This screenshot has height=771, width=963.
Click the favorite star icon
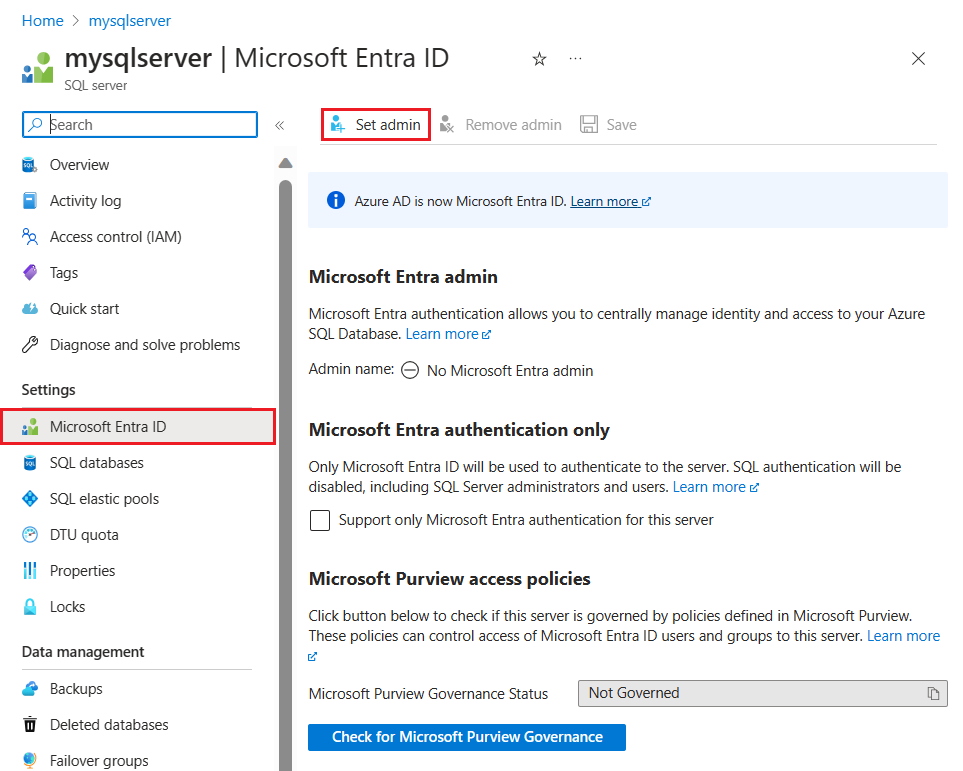tap(539, 59)
